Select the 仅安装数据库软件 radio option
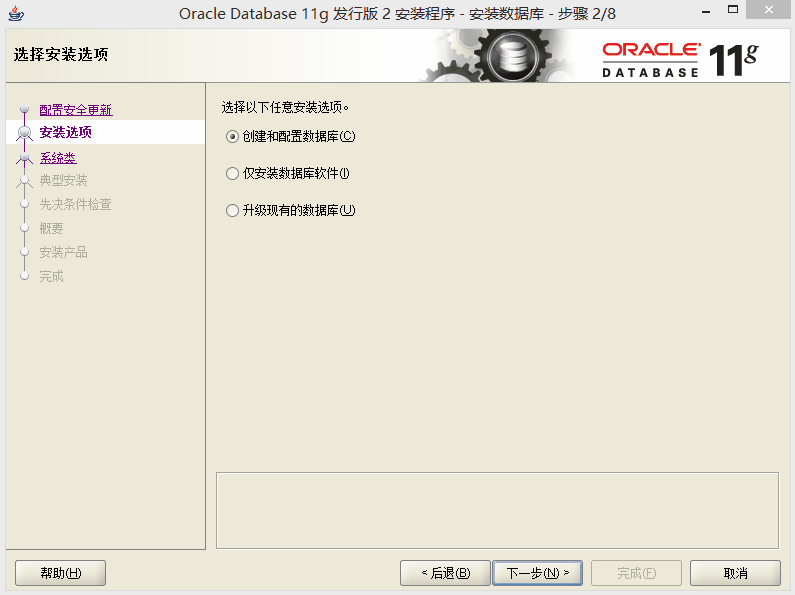Viewport: 795px width, 595px height. tap(232, 174)
